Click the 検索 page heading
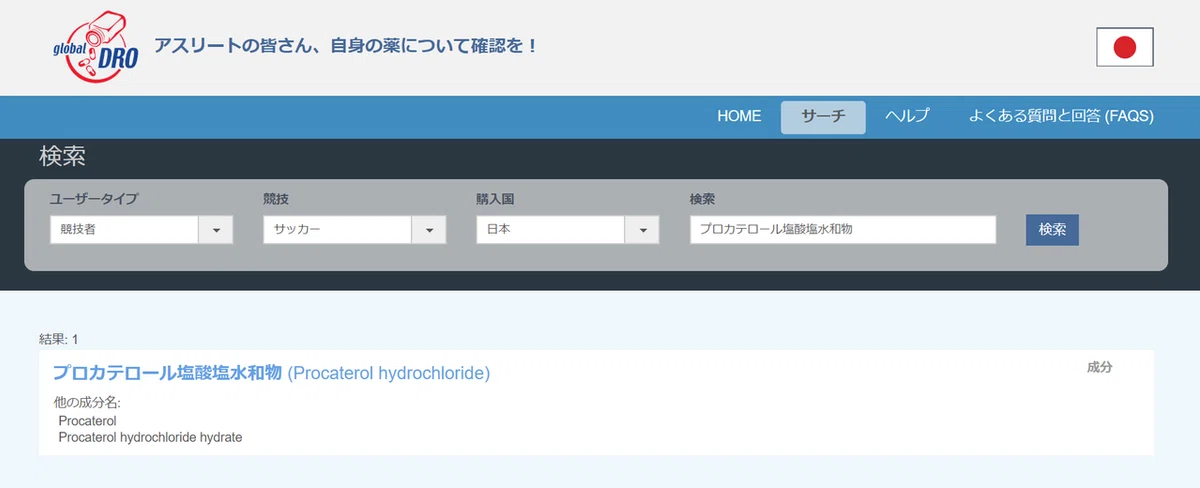This screenshot has height=488, width=1200. click(x=62, y=157)
